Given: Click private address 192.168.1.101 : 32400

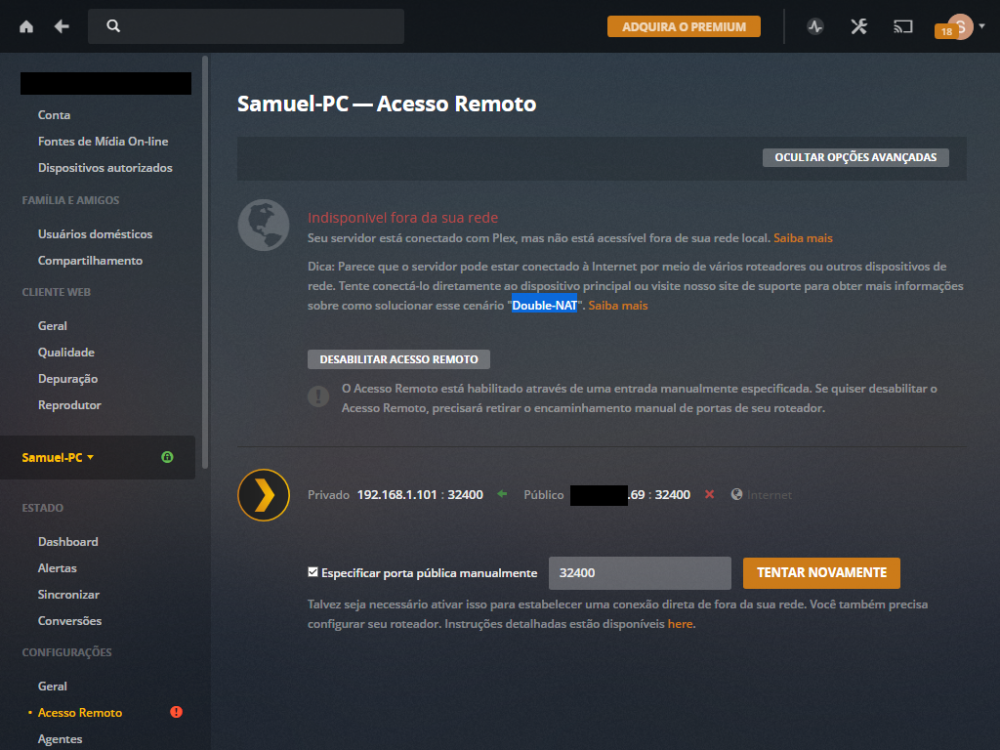Looking at the screenshot, I should (x=420, y=495).
